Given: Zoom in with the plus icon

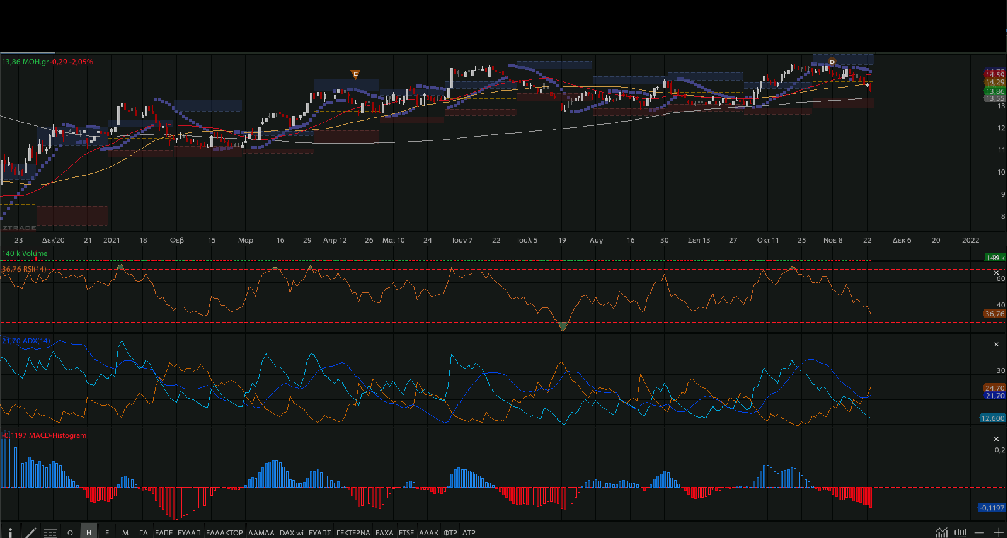Looking at the screenshot, I should [x=997, y=532].
